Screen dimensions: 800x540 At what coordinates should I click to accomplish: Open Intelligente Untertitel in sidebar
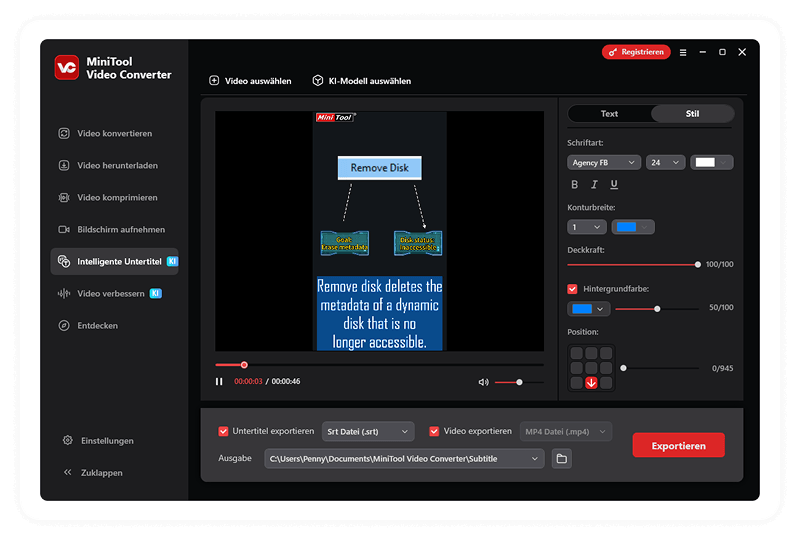[x=115, y=261]
